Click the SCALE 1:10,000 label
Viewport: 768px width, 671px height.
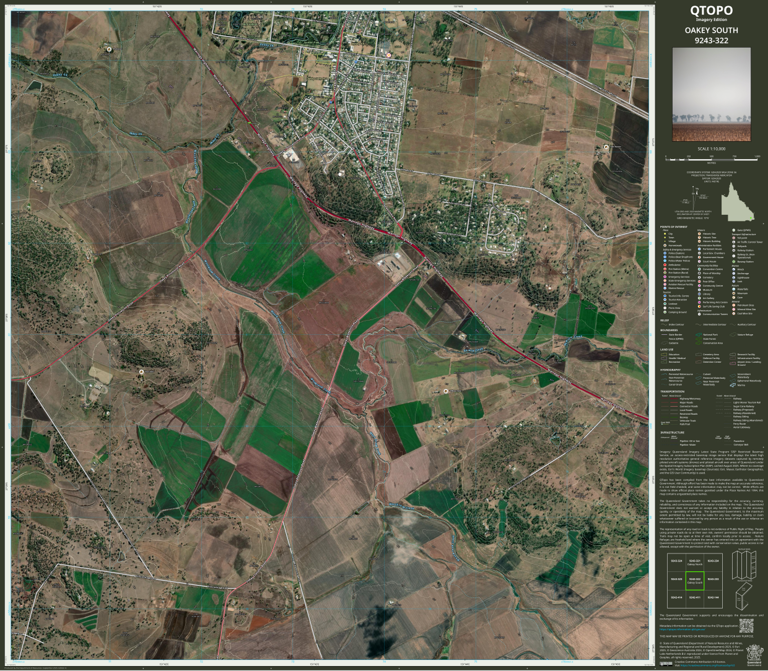tap(711, 149)
